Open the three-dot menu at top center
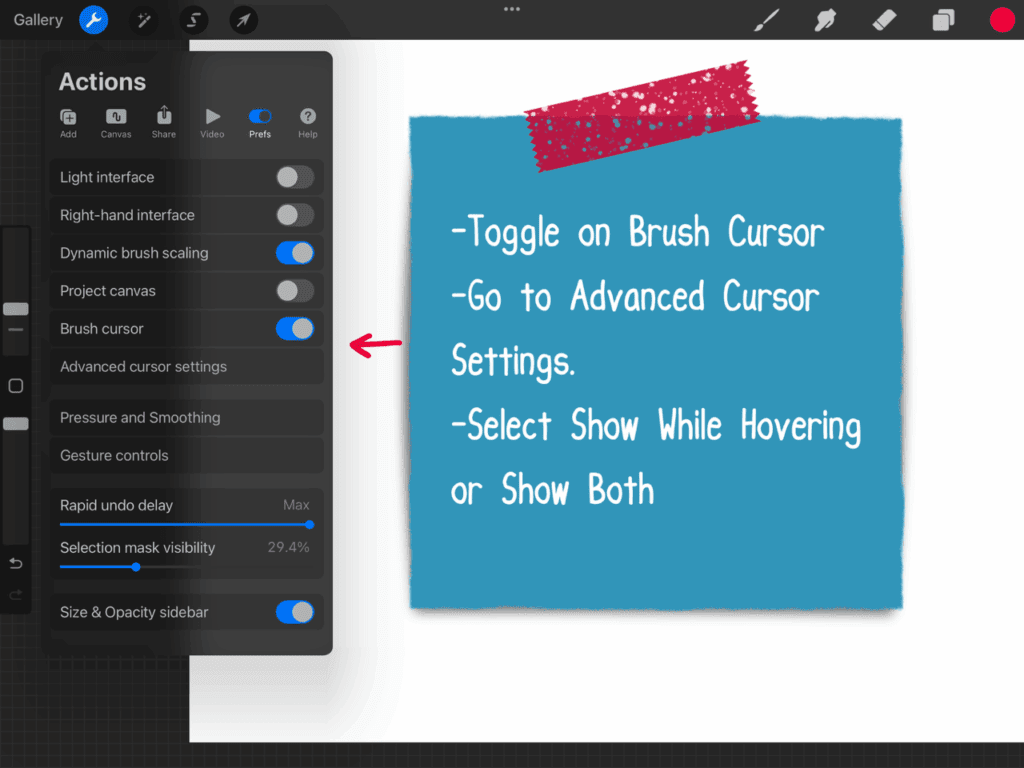The height and width of the screenshot is (768, 1024). point(512,9)
